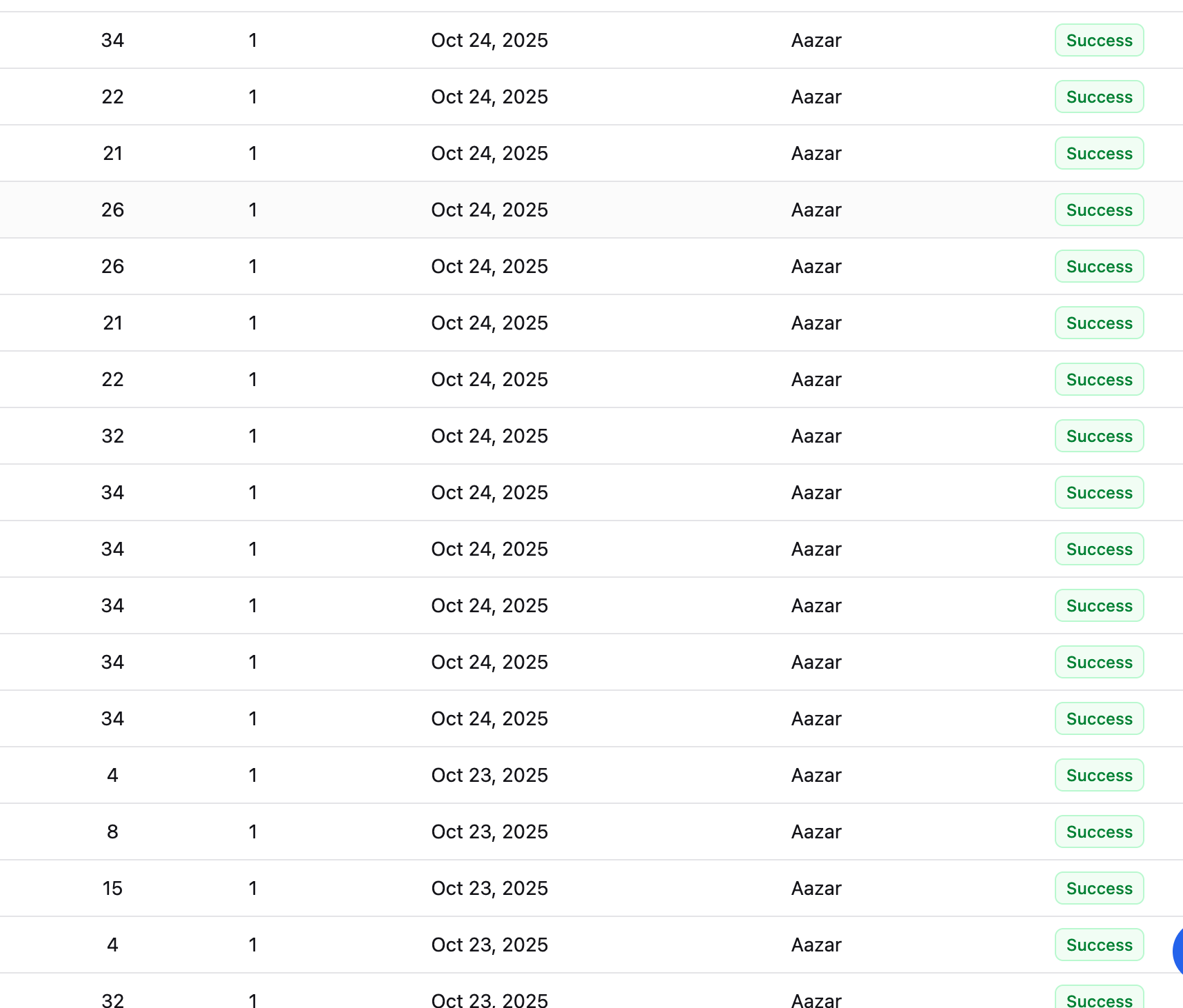Viewport: 1183px width, 1008px height.
Task: Click Success badge in the row valued 15
Action: [x=1099, y=888]
